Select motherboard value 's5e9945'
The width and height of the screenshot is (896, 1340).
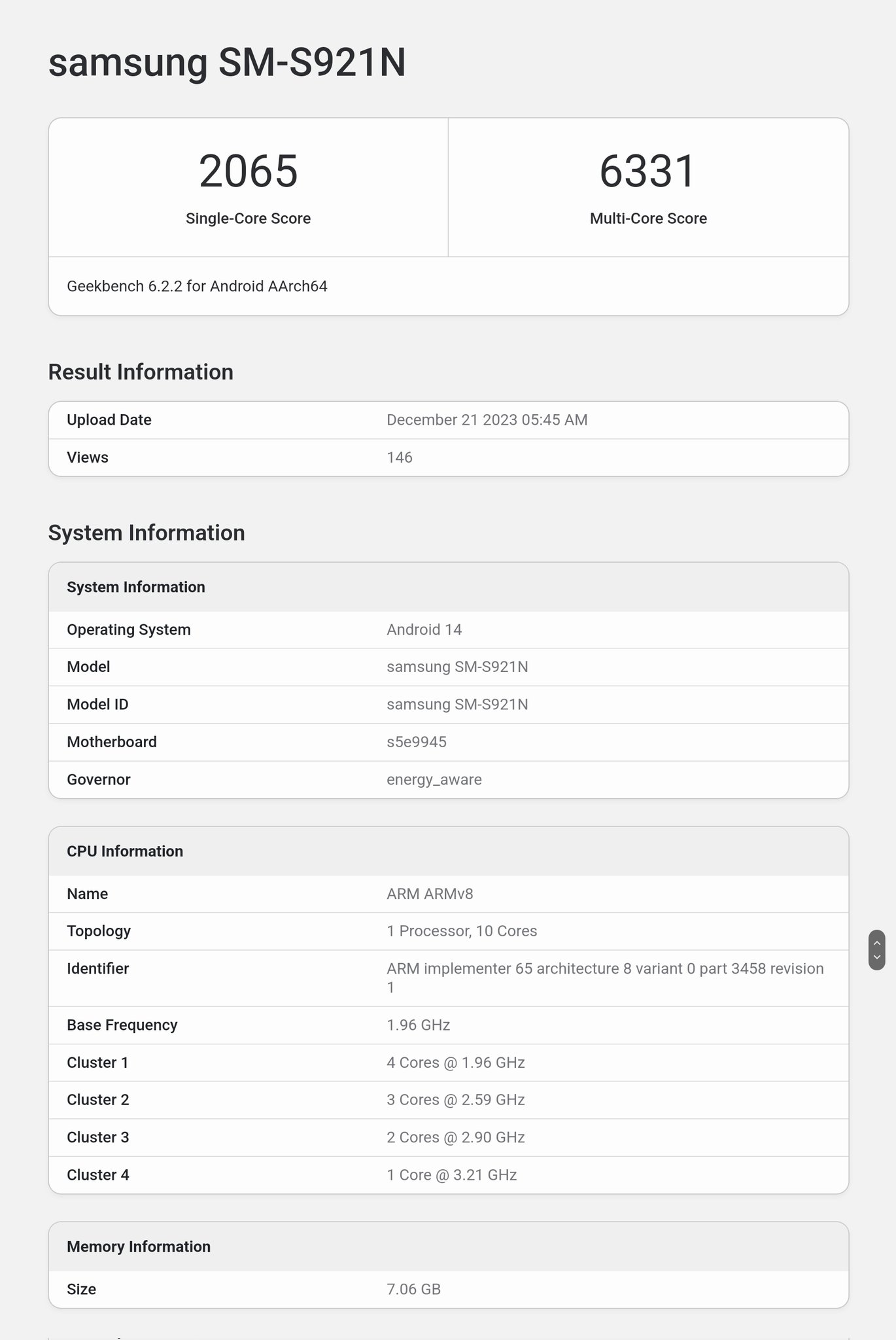(x=417, y=742)
